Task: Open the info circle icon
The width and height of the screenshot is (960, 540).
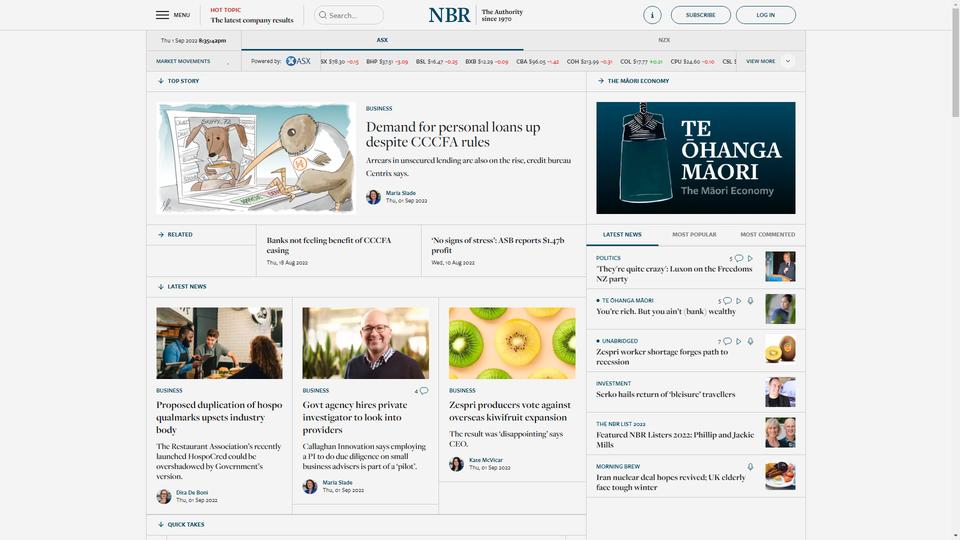Action: tap(652, 15)
